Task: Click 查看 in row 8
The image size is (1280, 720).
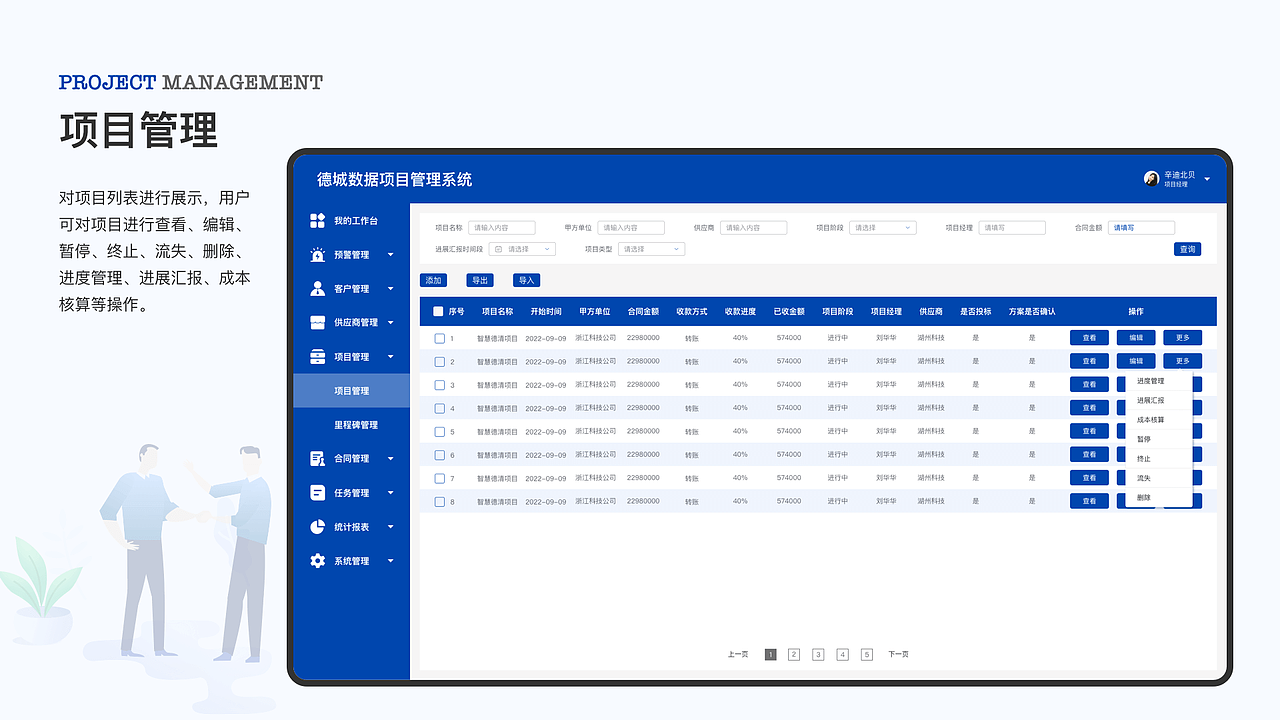Action: (x=1089, y=501)
